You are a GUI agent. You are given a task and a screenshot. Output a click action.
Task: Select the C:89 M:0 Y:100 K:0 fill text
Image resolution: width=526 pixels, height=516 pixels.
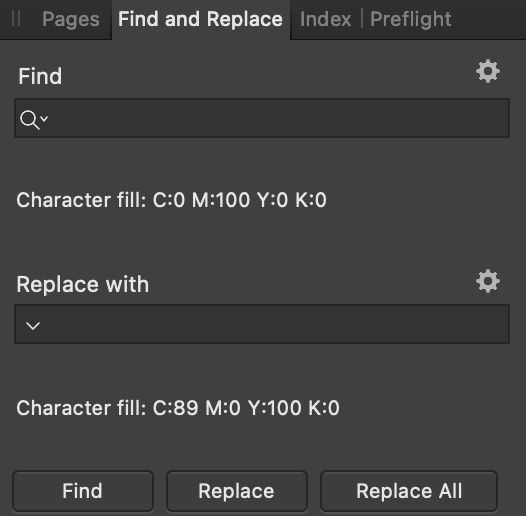(x=246, y=408)
